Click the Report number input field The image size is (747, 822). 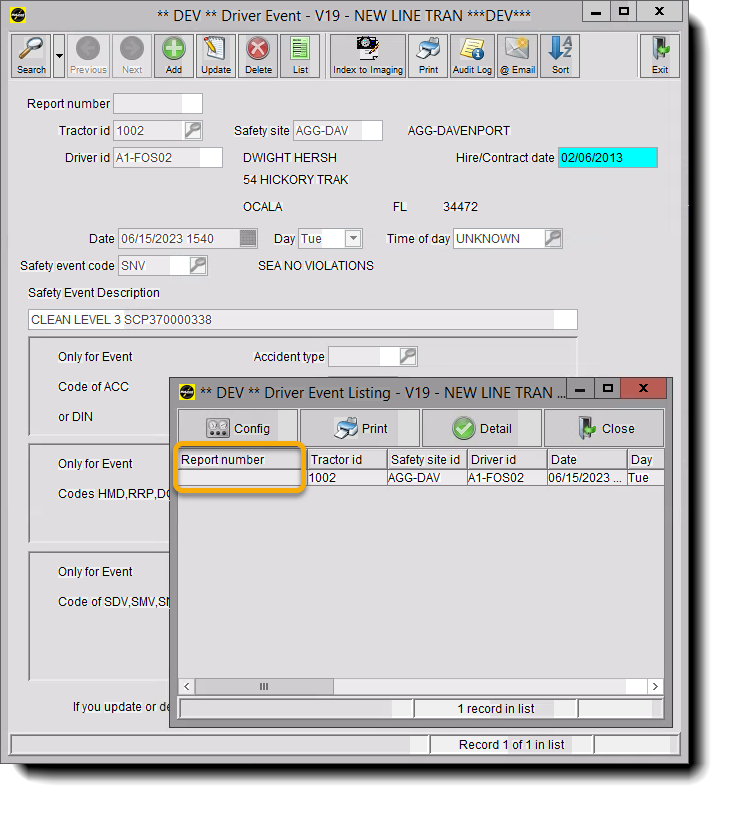click(x=158, y=103)
